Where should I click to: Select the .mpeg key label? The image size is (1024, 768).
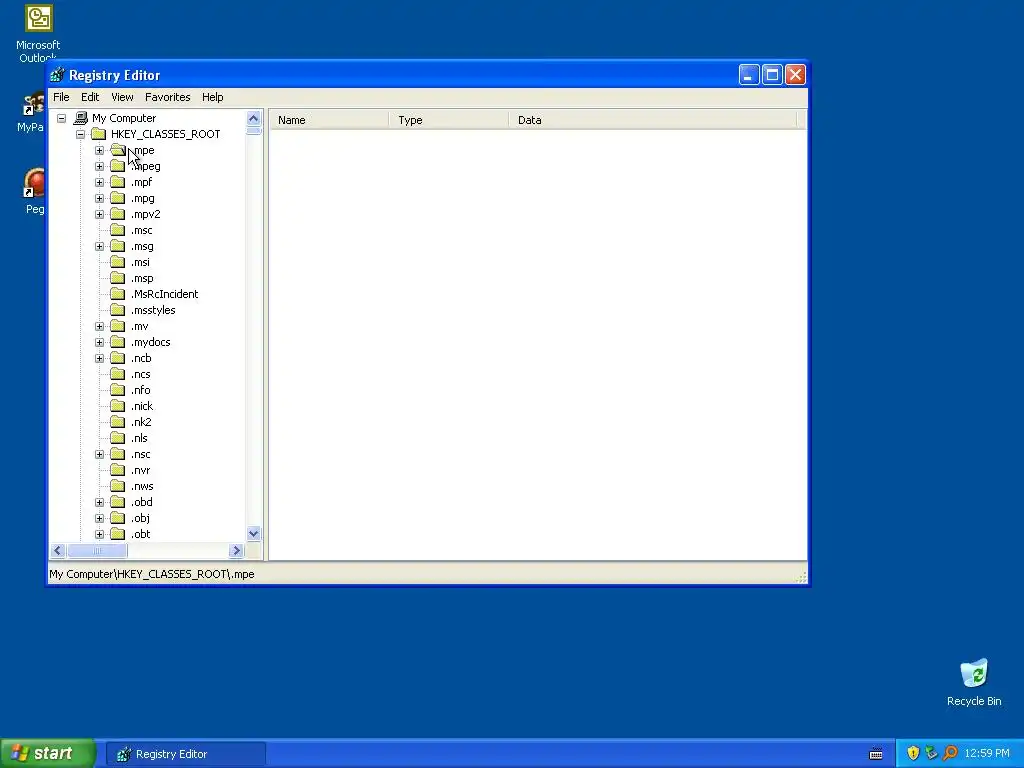146,166
